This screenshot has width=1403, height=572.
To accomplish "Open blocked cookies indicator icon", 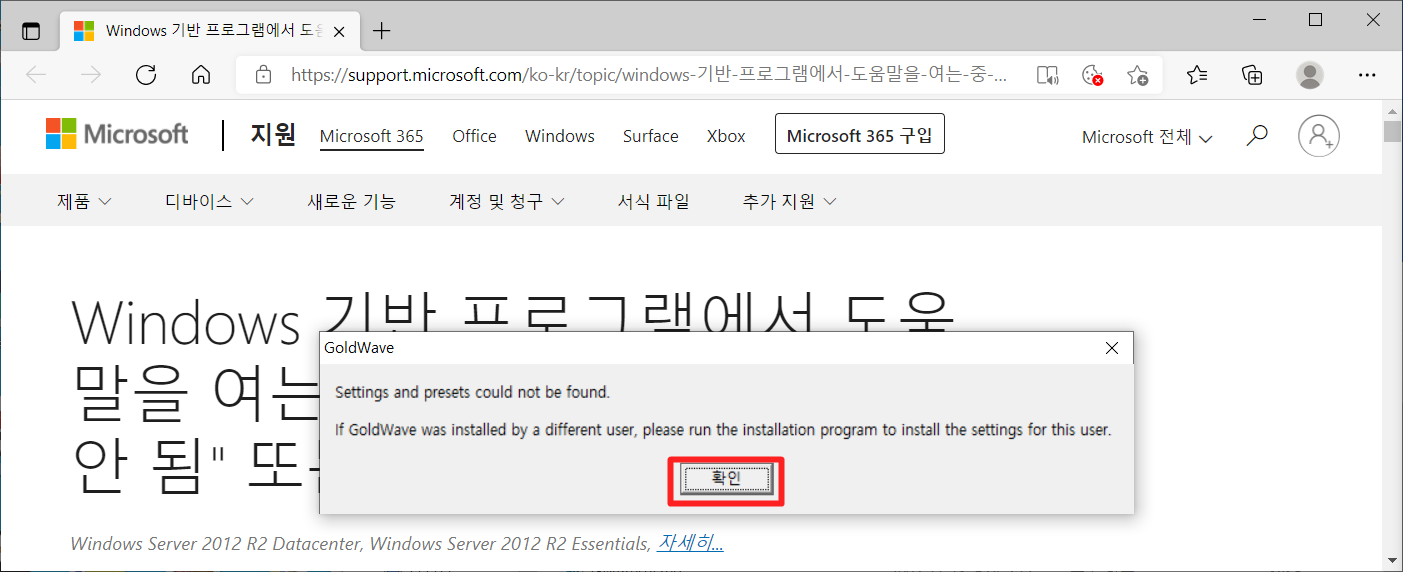I will (x=1092, y=75).
